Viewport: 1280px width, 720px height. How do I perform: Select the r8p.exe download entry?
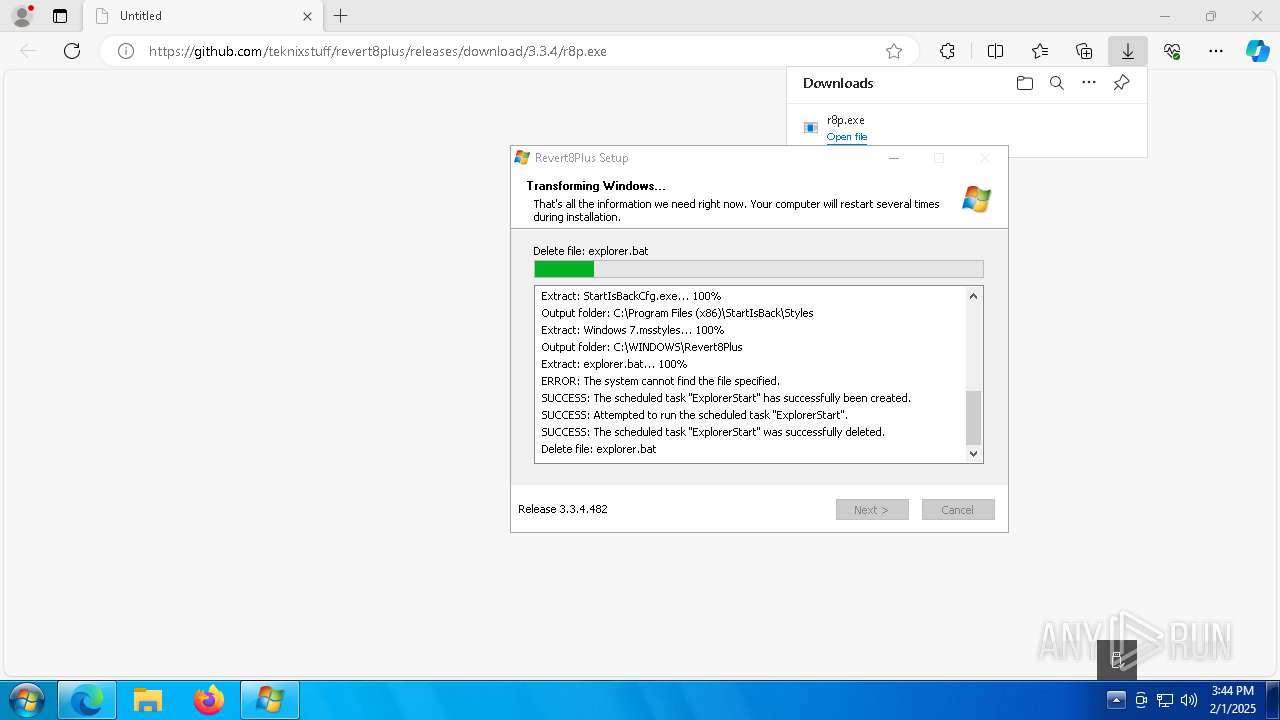point(966,128)
